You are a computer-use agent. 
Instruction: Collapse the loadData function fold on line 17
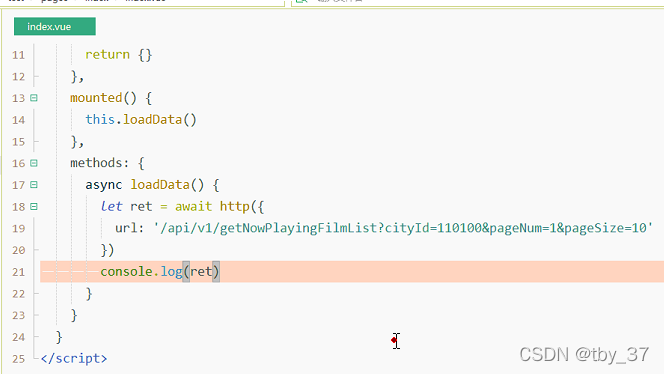click(x=34, y=185)
